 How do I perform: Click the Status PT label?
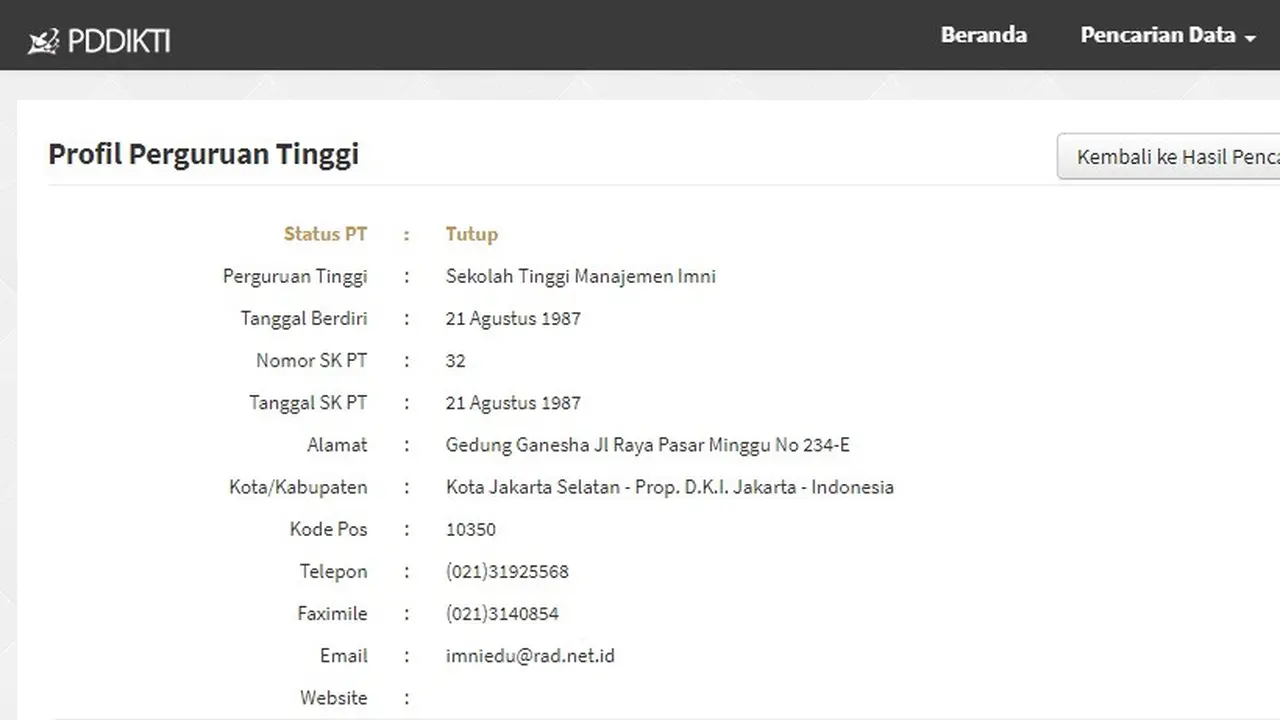[x=325, y=234]
